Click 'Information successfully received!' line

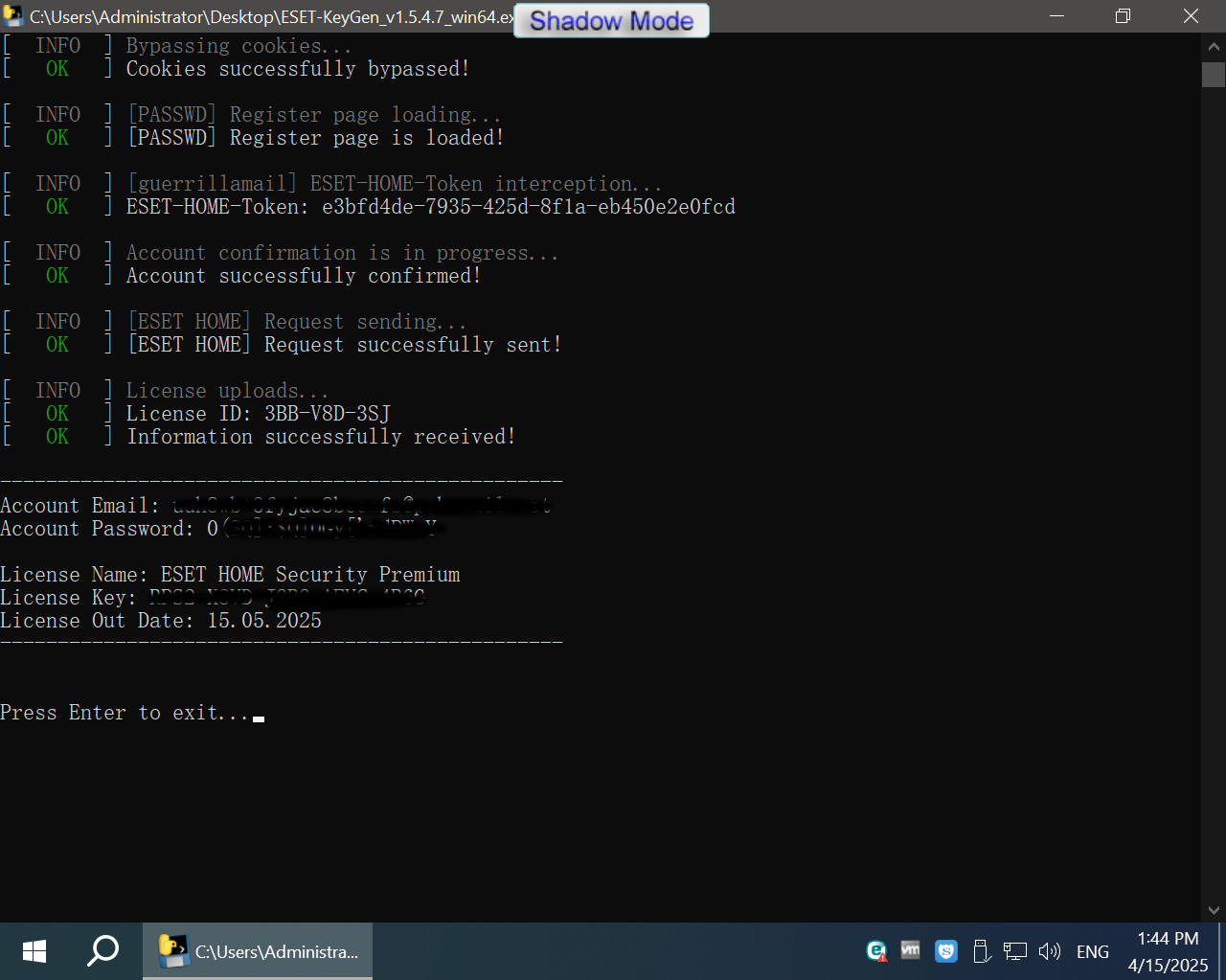[321, 437]
